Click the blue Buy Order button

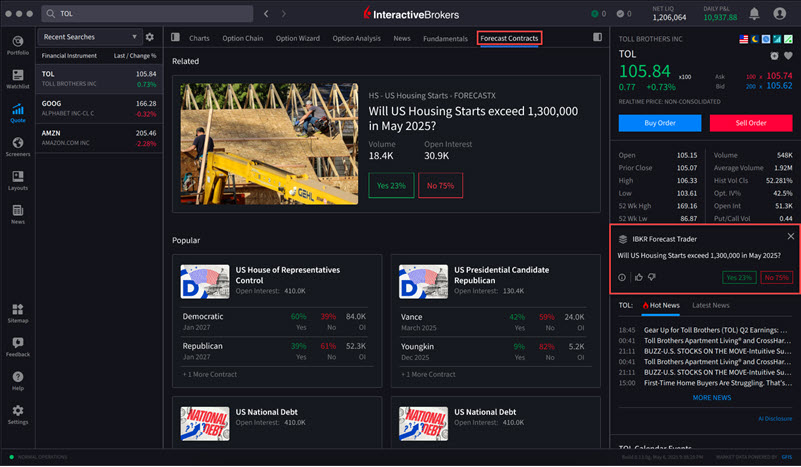pos(659,123)
